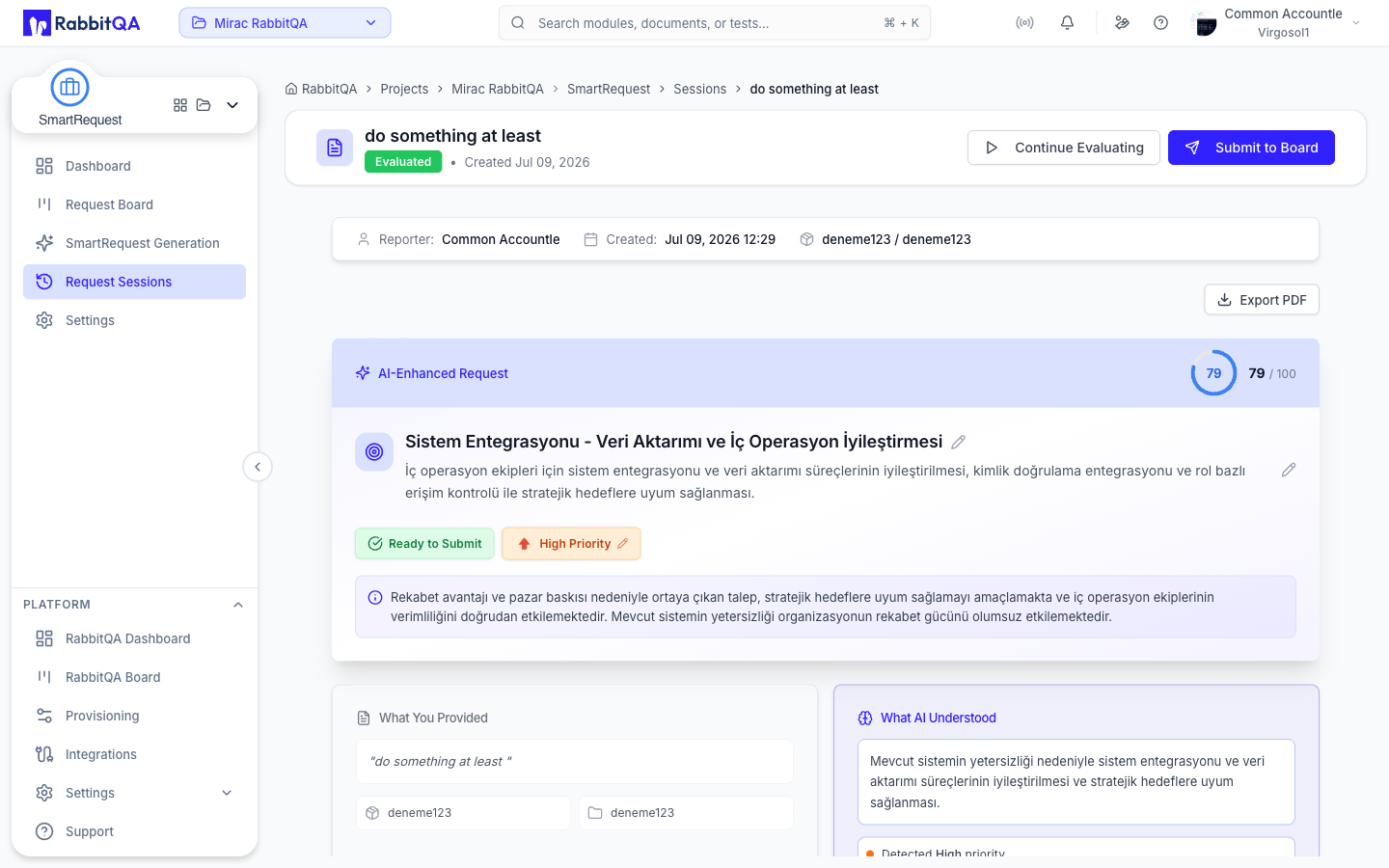Click the quoted 'do something at least' text
Screen dimensions: 1389x868
pyautogui.click(x=441, y=761)
